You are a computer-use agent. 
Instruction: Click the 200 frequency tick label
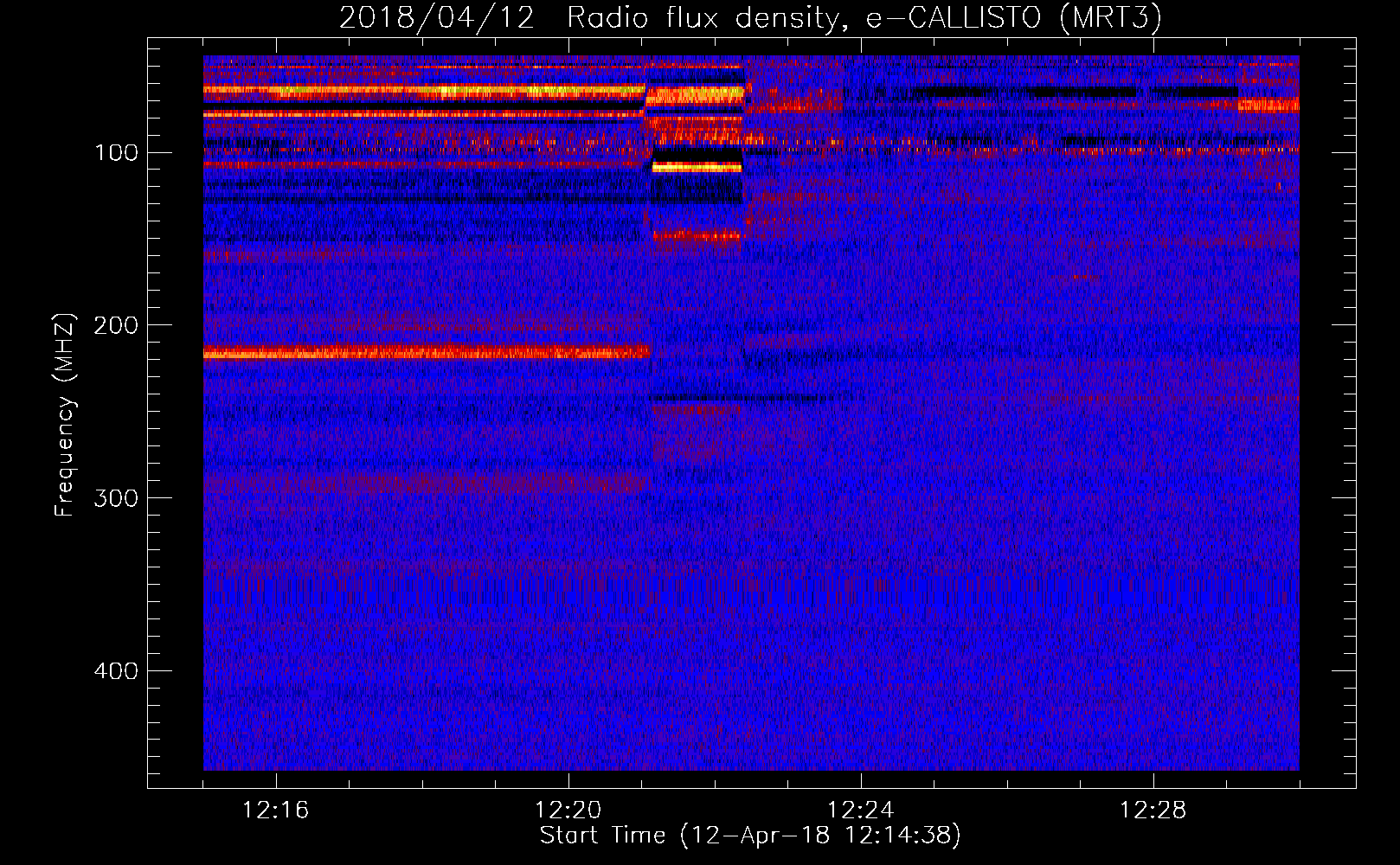pos(117,325)
